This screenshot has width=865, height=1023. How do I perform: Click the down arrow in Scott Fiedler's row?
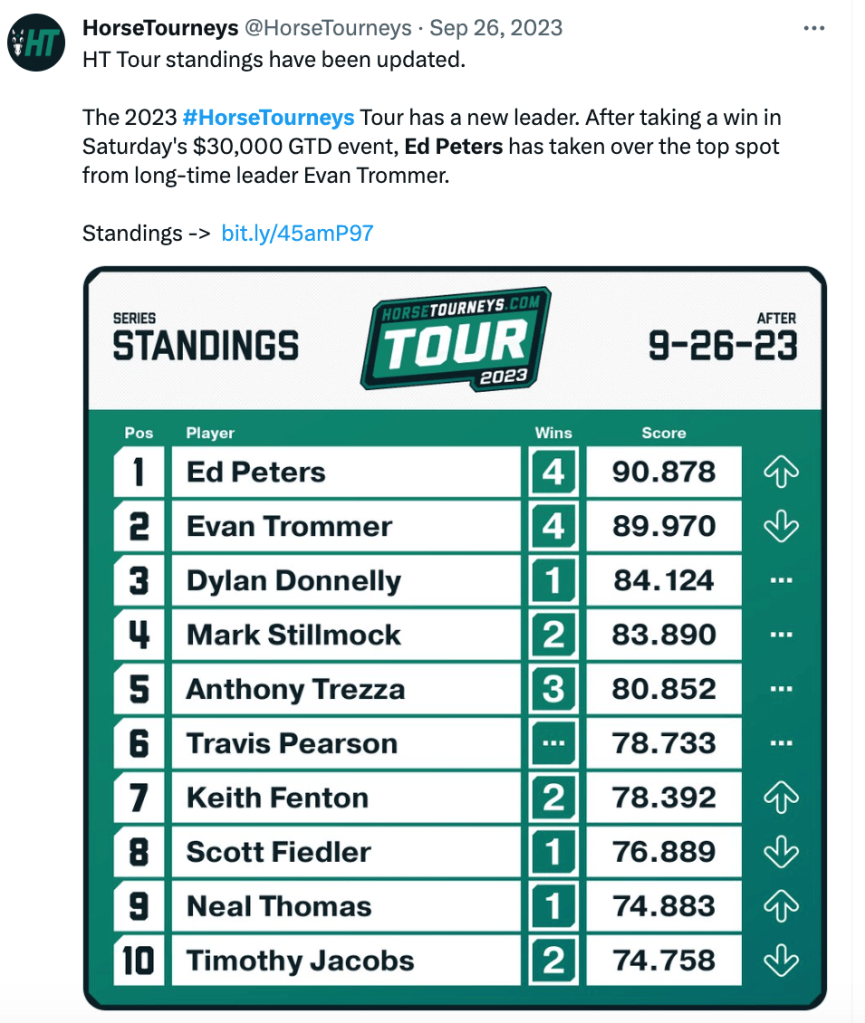(x=781, y=852)
